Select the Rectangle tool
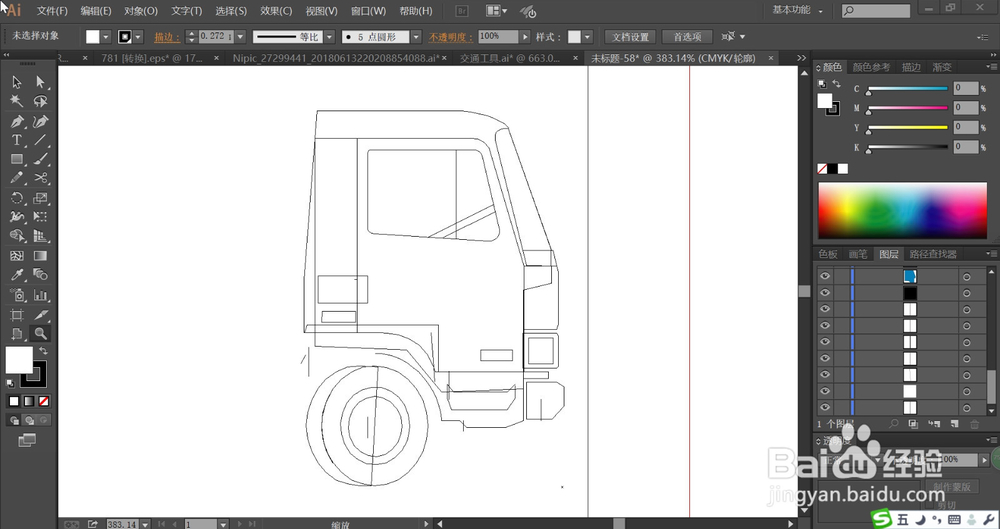Image resolution: width=1000 pixels, height=529 pixels. click(17, 159)
